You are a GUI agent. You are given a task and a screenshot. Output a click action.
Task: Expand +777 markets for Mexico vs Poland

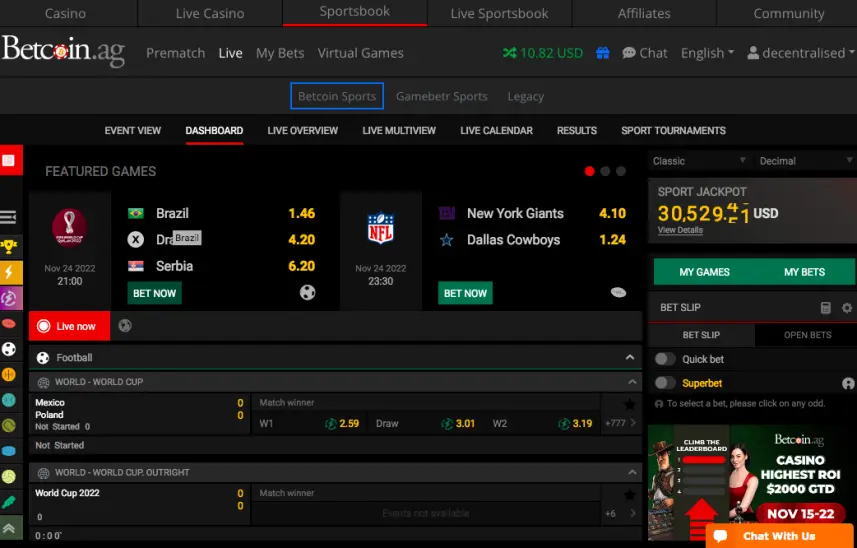tap(621, 423)
